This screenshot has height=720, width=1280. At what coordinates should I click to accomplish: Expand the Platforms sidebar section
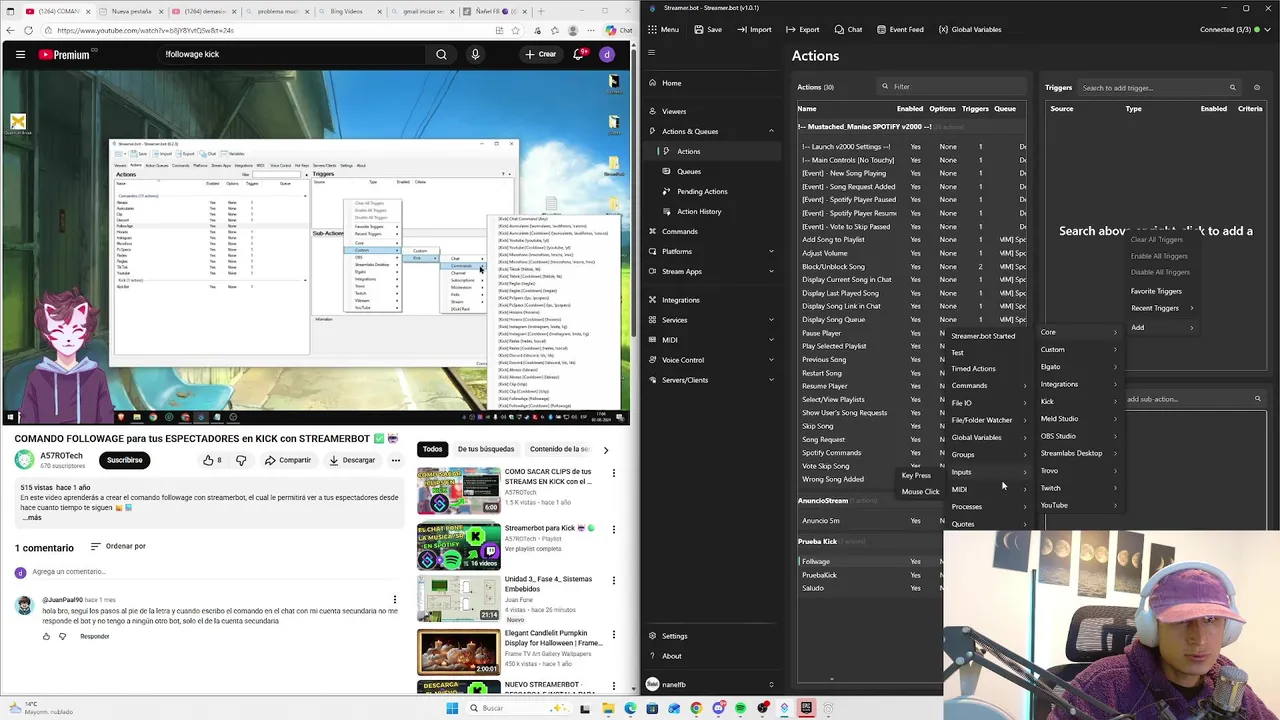pyautogui.click(x=771, y=251)
